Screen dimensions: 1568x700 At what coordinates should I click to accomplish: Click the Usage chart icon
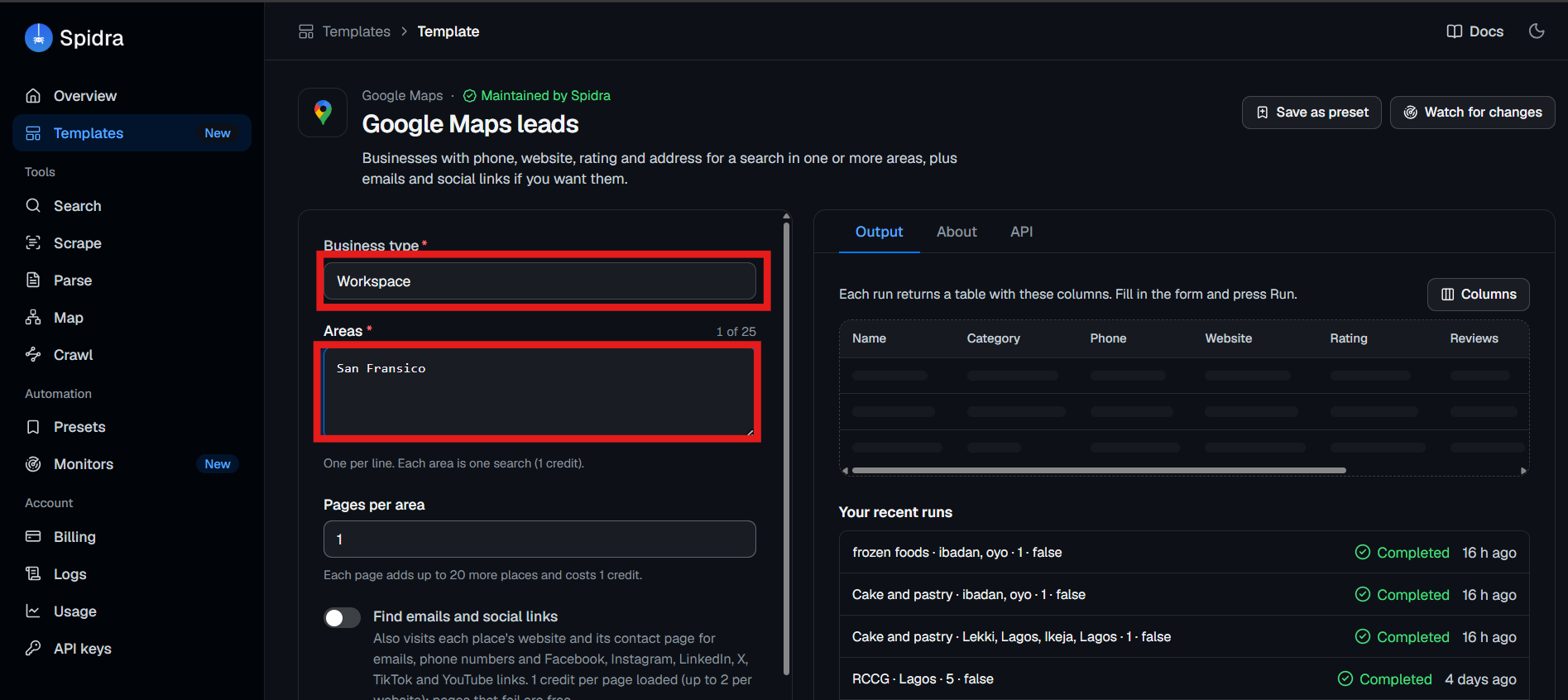pyautogui.click(x=33, y=611)
